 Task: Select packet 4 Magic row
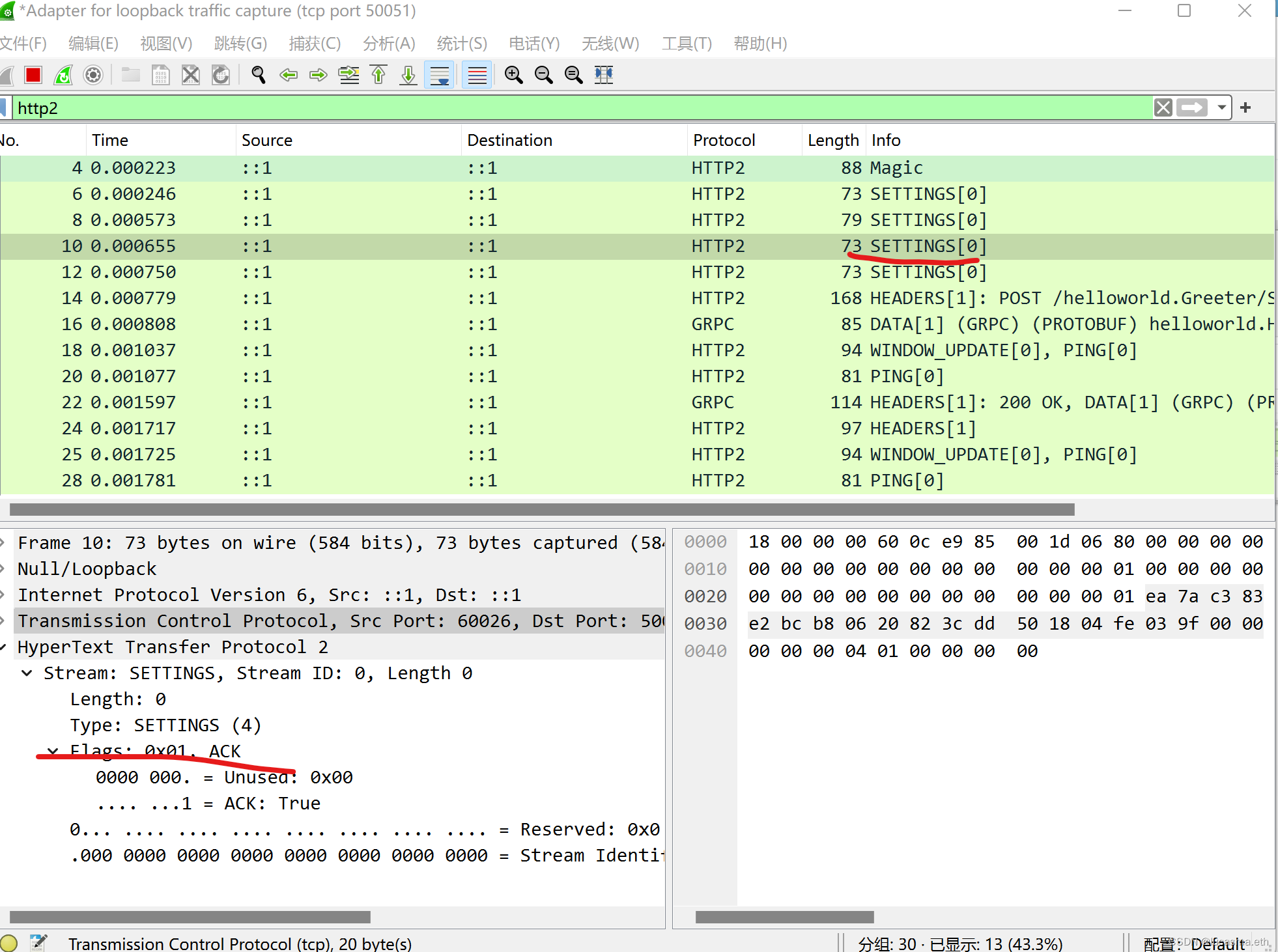[x=637, y=168]
